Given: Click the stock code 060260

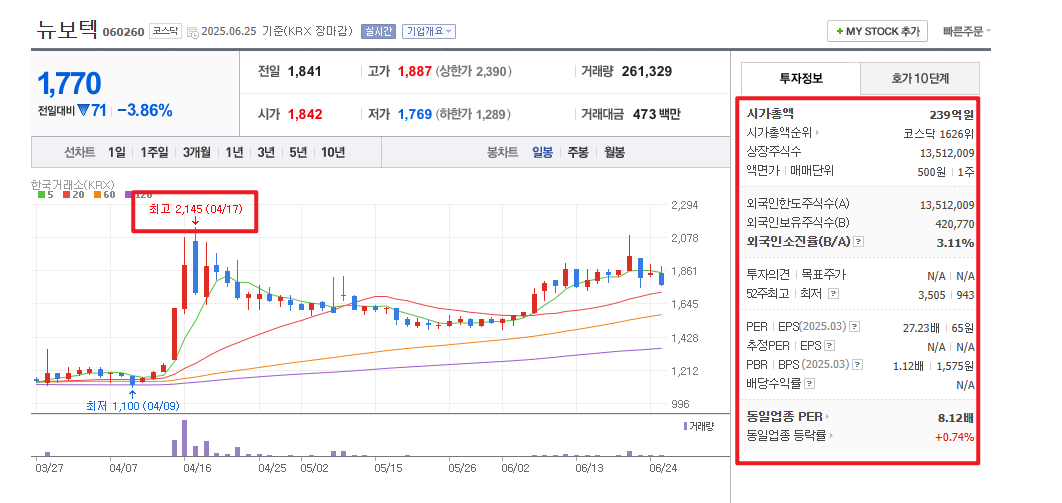Looking at the screenshot, I should point(123,32).
